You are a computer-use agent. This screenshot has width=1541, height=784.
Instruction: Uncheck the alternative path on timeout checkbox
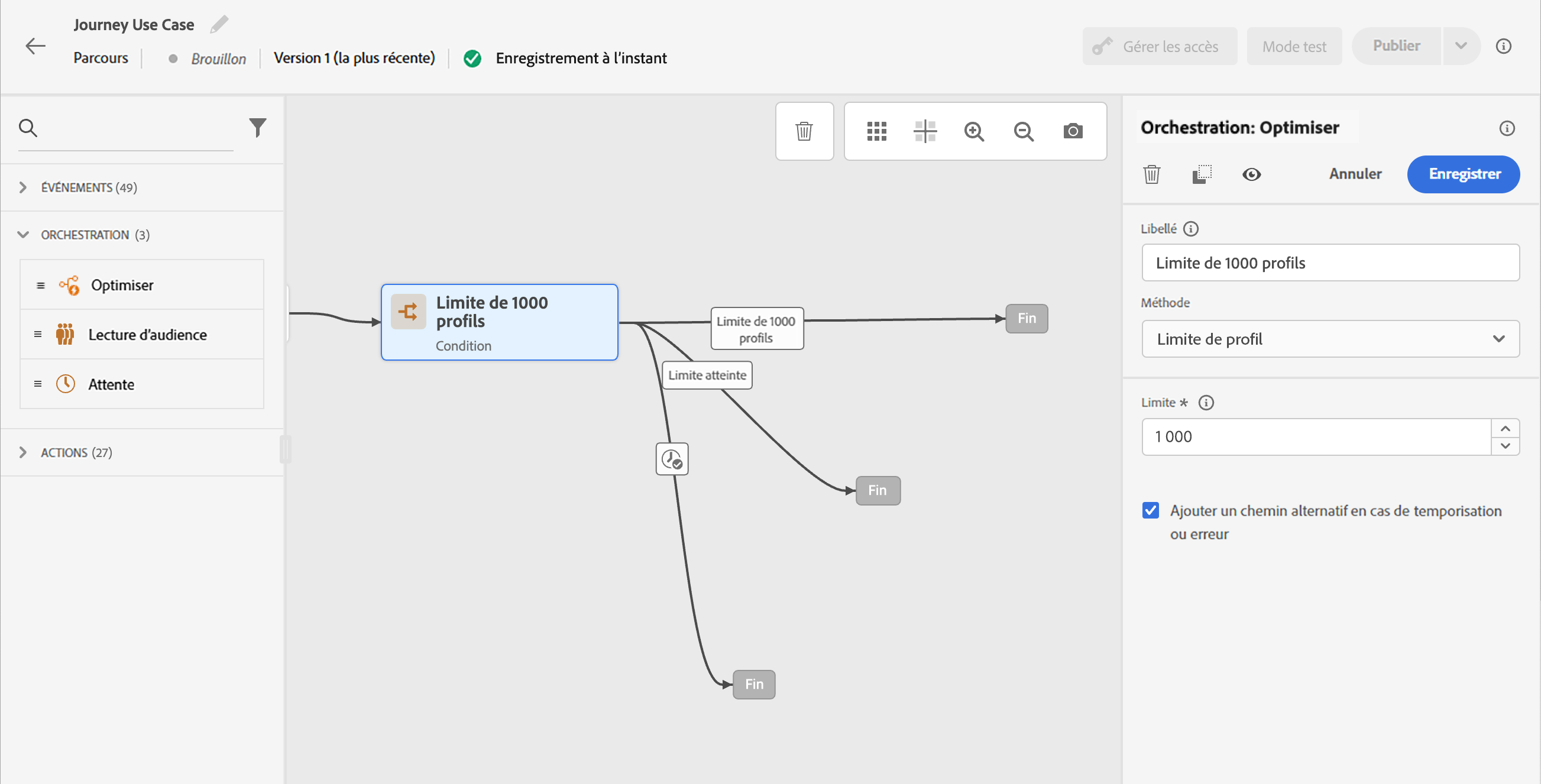[x=1150, y=510]
